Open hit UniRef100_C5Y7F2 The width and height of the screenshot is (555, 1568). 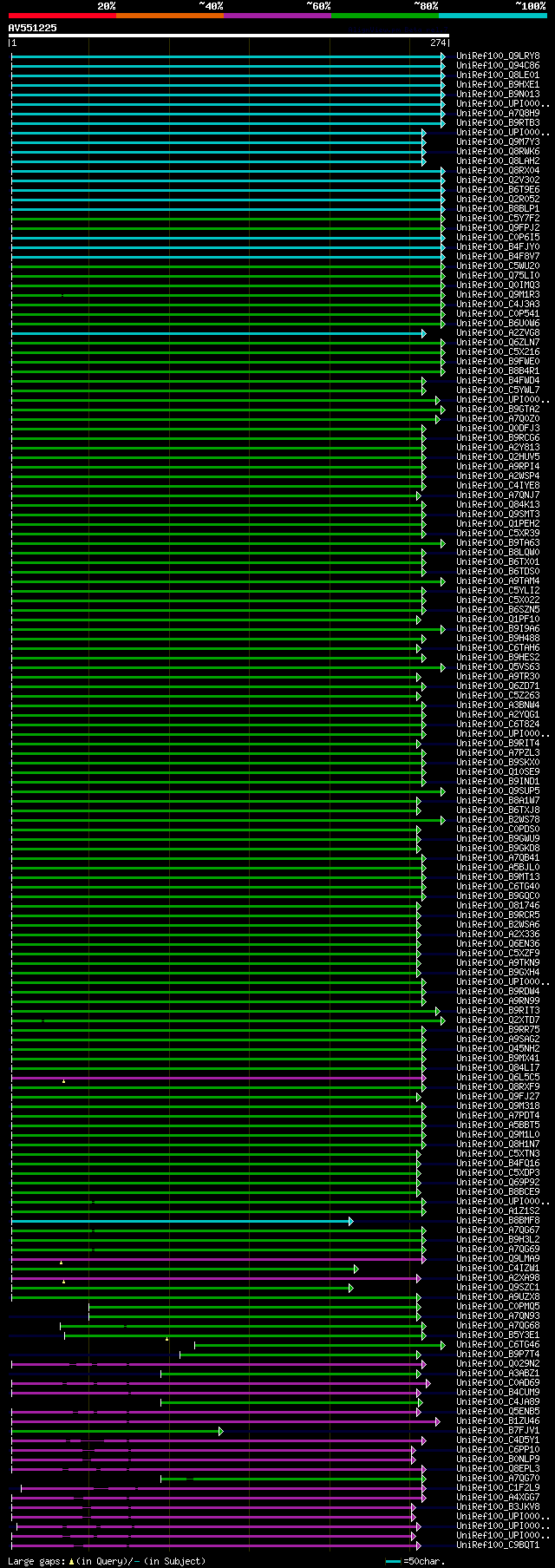click(x=498, y=218)
